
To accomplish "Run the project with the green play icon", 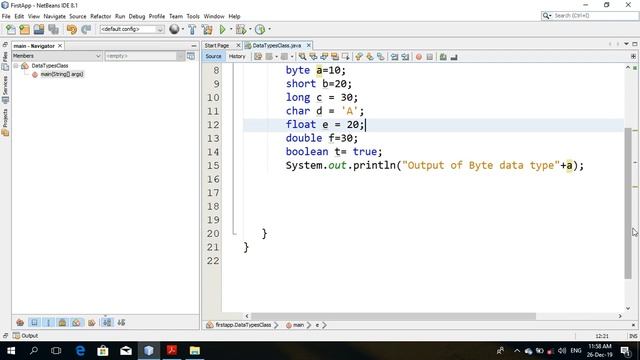I will tap(222, 29).
